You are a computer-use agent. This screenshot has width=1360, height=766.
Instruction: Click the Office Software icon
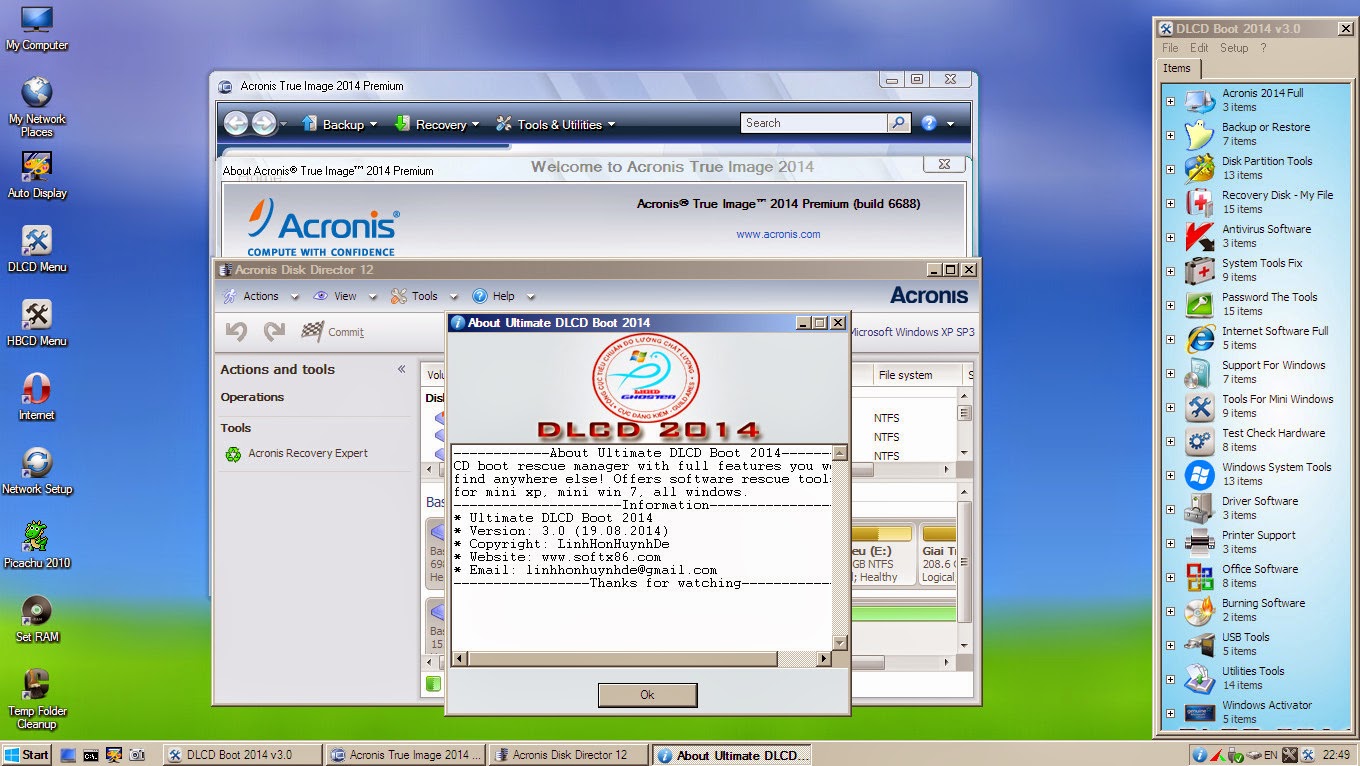click(1199, 576)
